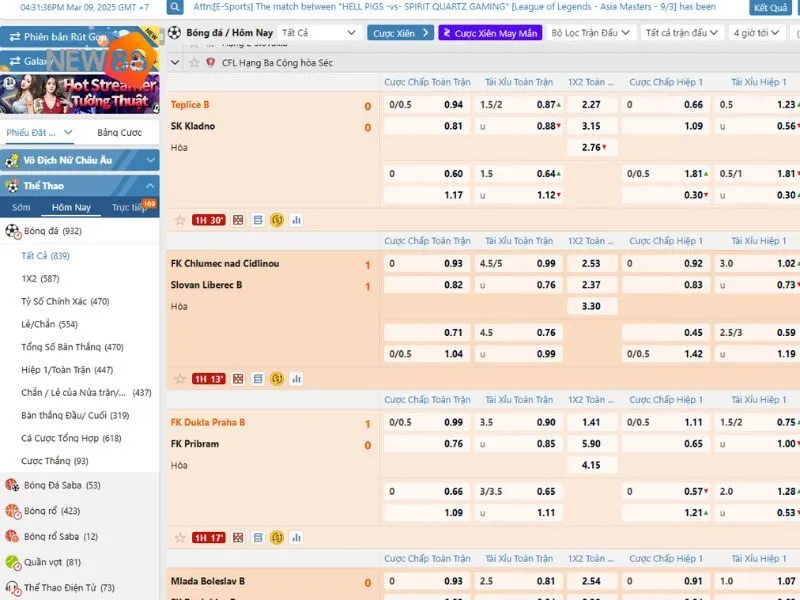Select the Hôm Nay tab
Image resolution: width=800 pixels, height=600 pixels.
coord(71,207)
